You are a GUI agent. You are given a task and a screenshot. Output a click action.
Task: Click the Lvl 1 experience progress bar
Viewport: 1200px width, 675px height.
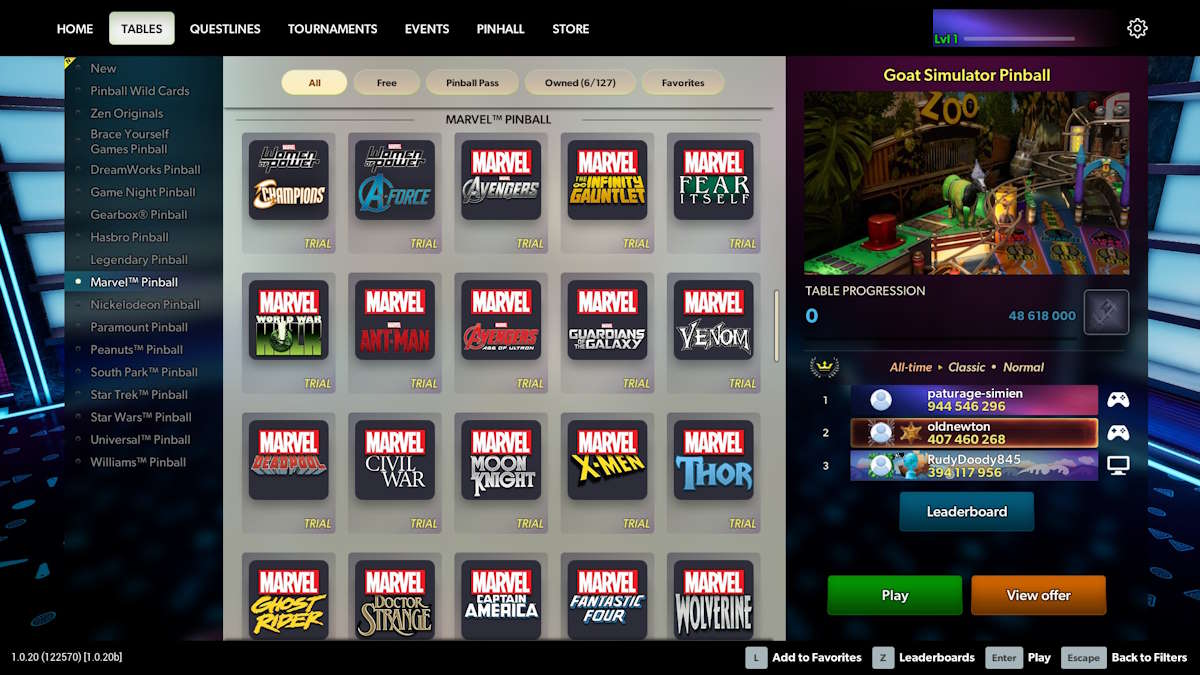(x=1019, y=39)
